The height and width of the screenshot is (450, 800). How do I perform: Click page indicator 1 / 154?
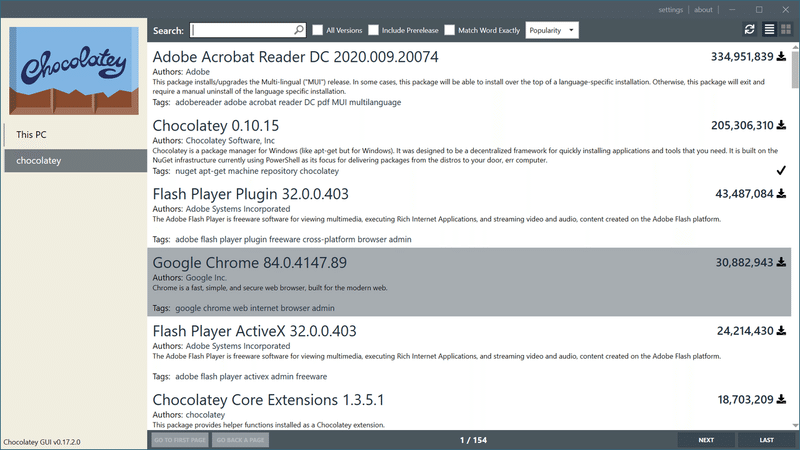pyautogui.click(x=473, y=440)
